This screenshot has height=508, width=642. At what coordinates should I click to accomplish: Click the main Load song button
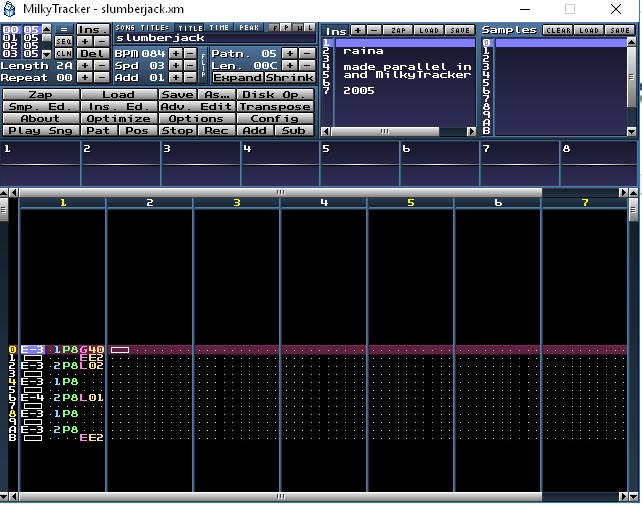pos(118,95)
